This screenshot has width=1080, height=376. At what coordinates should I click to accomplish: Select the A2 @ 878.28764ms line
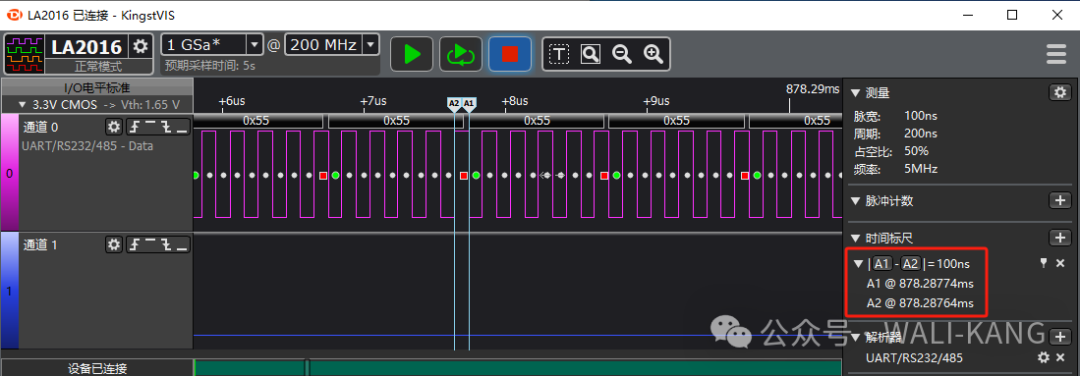920,303
